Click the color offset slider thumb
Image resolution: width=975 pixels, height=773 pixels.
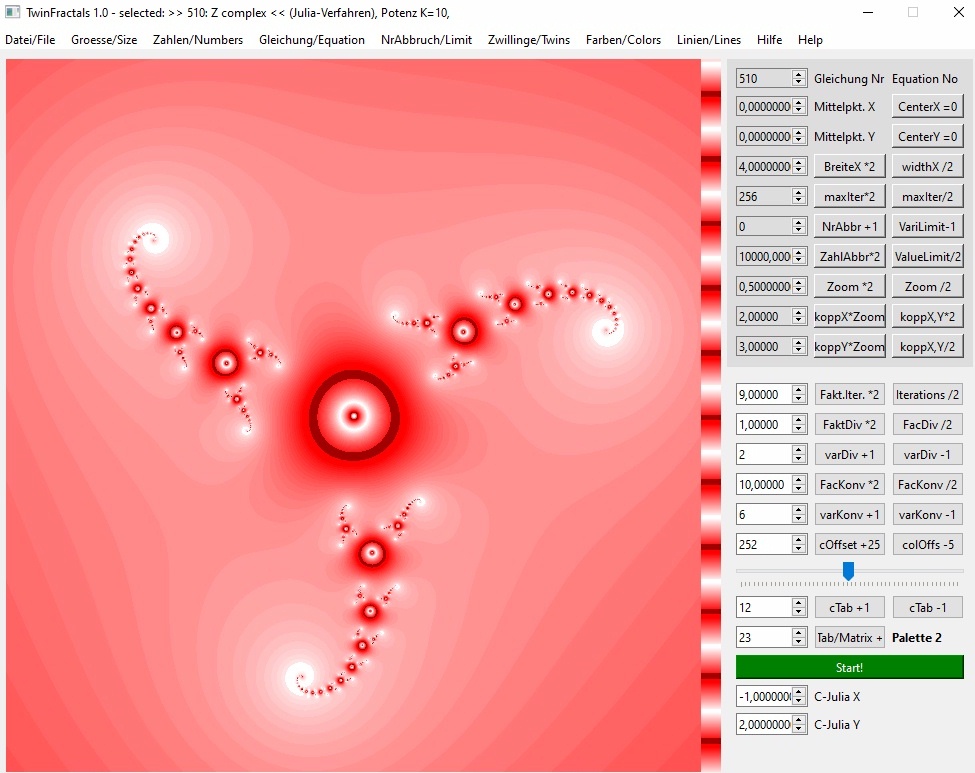tap(848, 570)
